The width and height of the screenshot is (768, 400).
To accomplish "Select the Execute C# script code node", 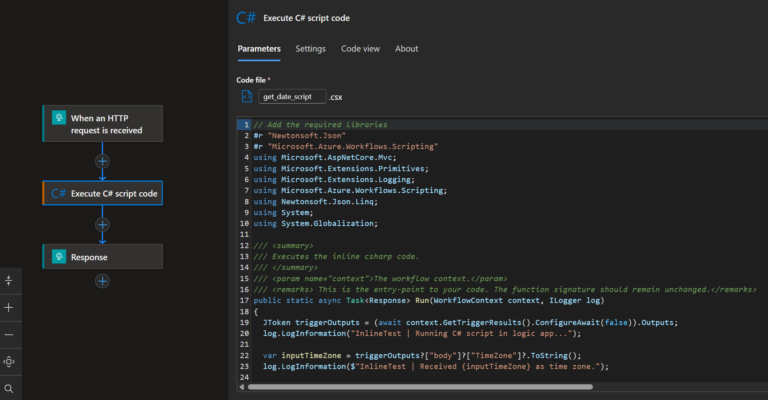I will (x=102, y=193).
